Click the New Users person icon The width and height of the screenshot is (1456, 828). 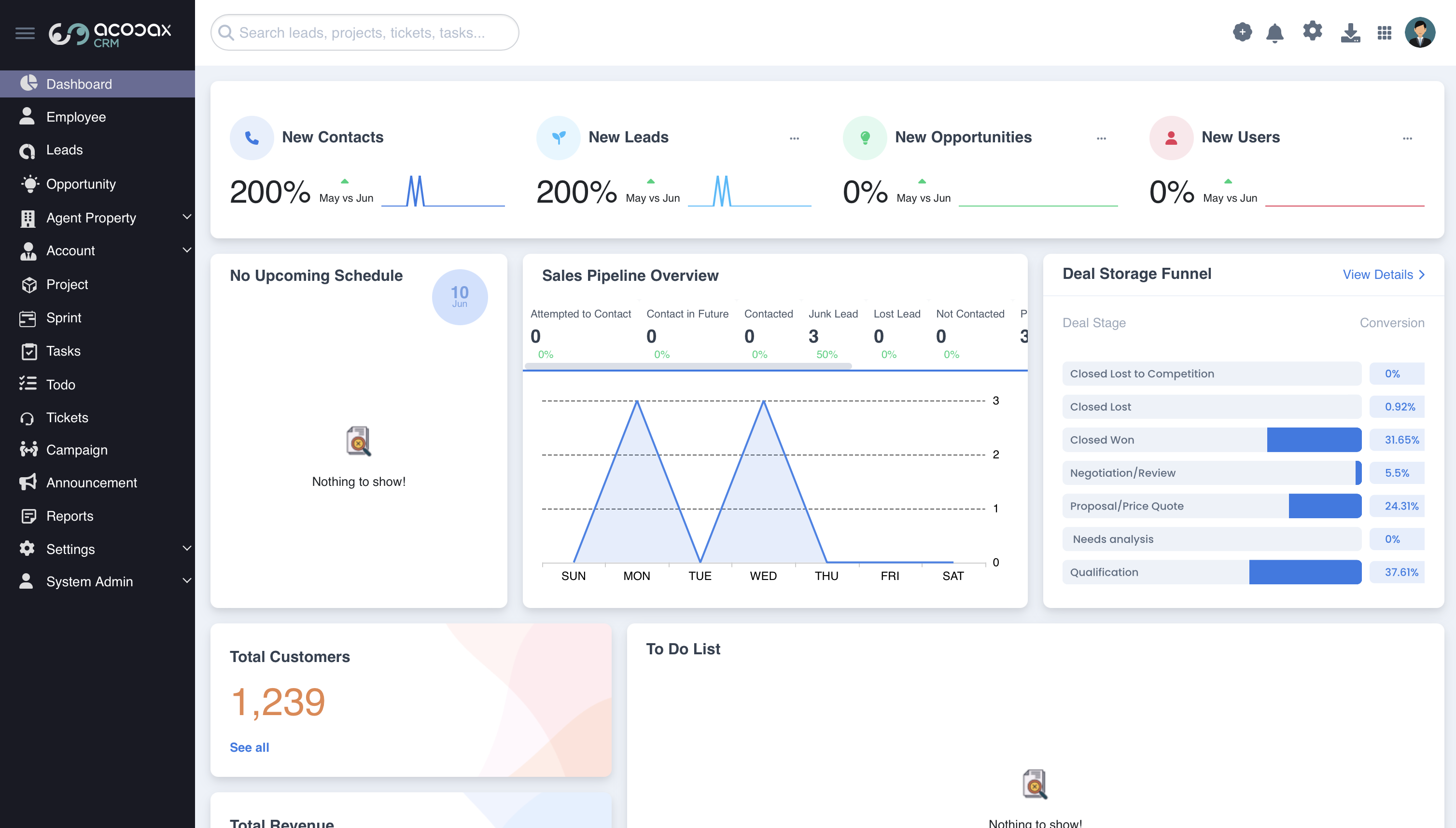pyautogui.click(x=1171, y=138)
